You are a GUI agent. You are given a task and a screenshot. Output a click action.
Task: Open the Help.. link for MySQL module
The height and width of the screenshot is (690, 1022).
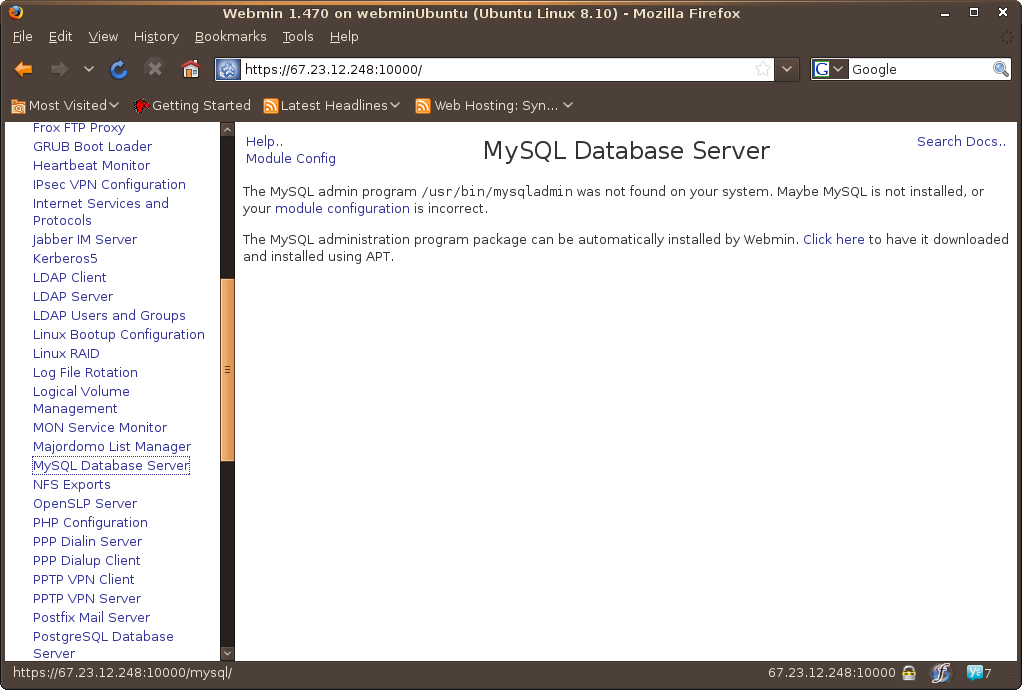pyautogui.click(x=264, y=141)
